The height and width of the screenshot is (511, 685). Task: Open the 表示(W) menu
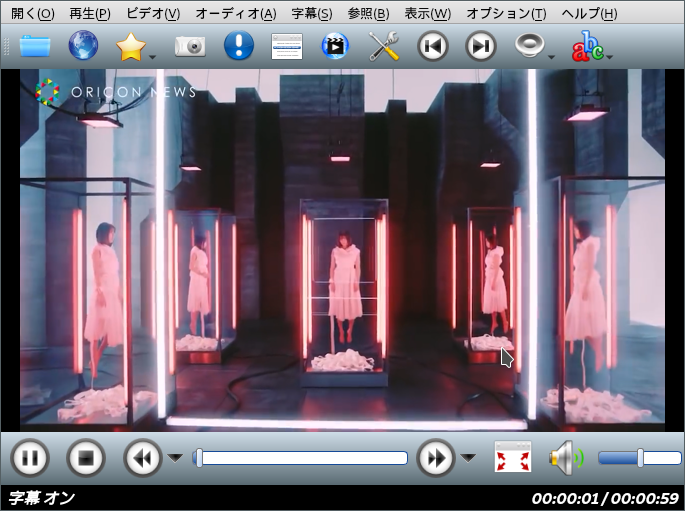point(428,14)
